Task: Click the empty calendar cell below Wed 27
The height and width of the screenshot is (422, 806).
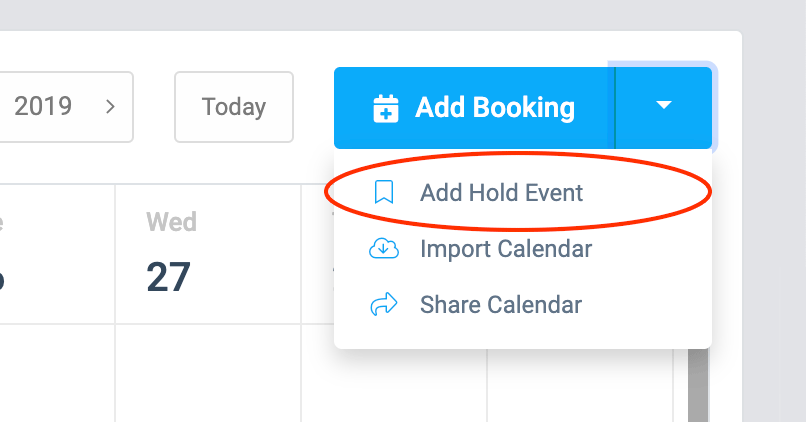Action: pos(208,373)
